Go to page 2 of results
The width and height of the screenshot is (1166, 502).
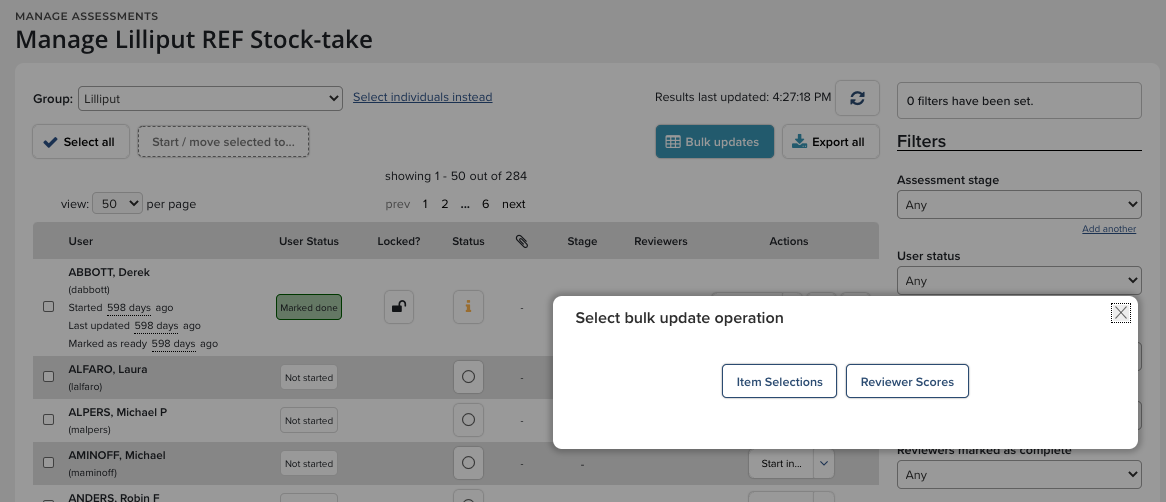click(445, 204)
